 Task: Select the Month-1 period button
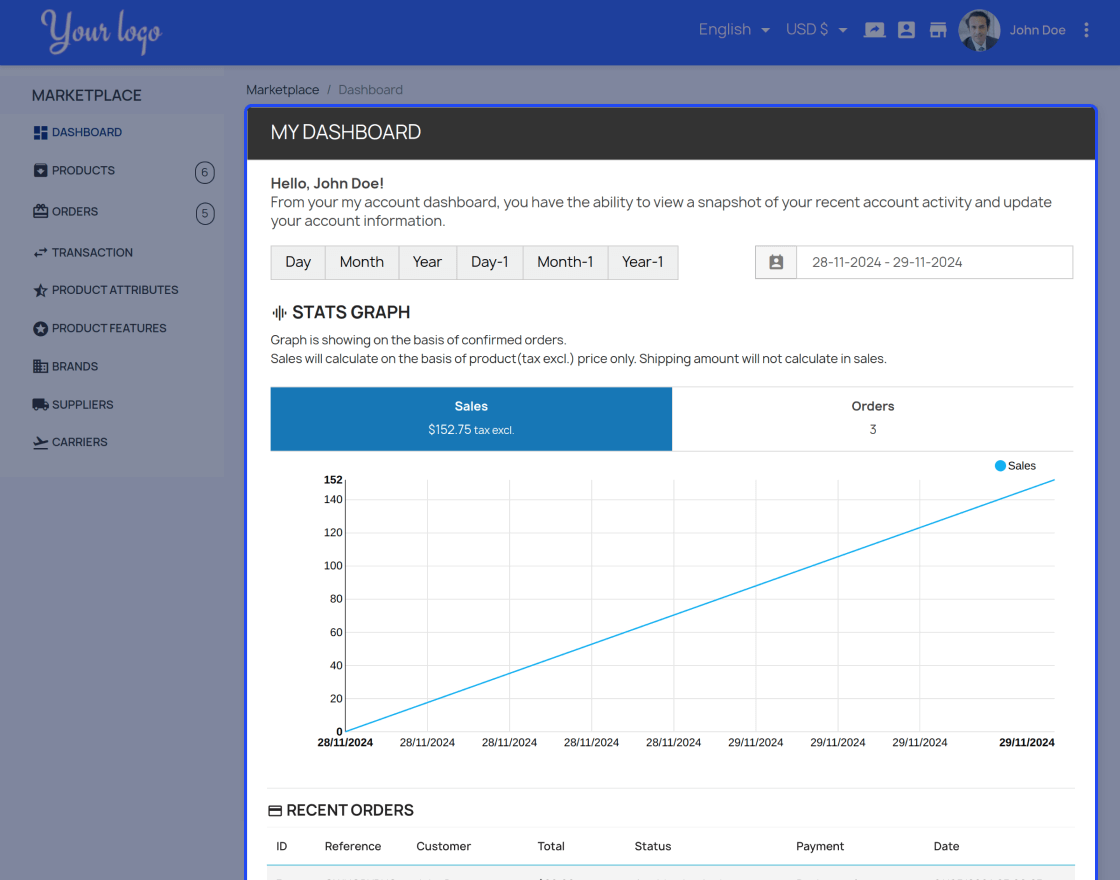pyautogui.click(x=565, y=262)
